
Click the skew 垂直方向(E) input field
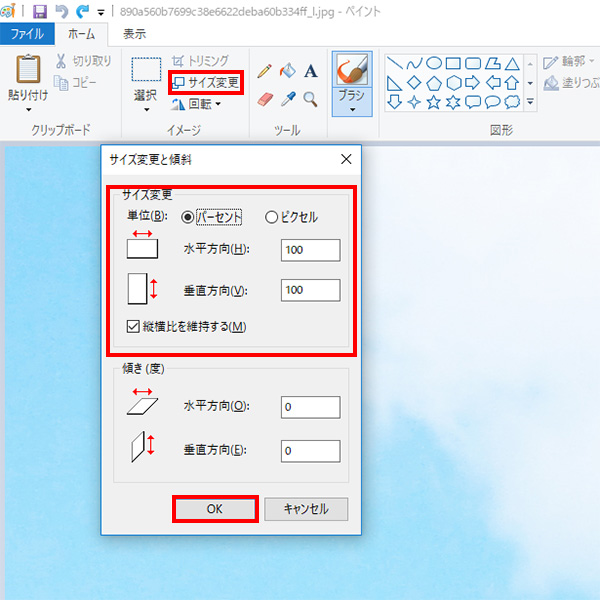(310, 451)
